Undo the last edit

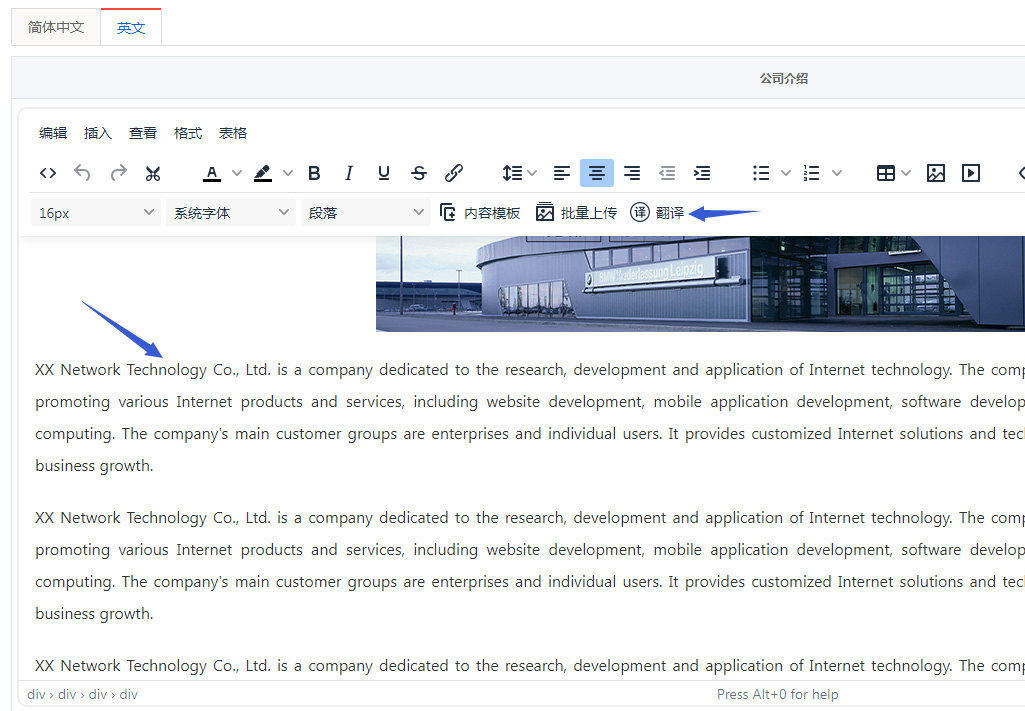82,173
